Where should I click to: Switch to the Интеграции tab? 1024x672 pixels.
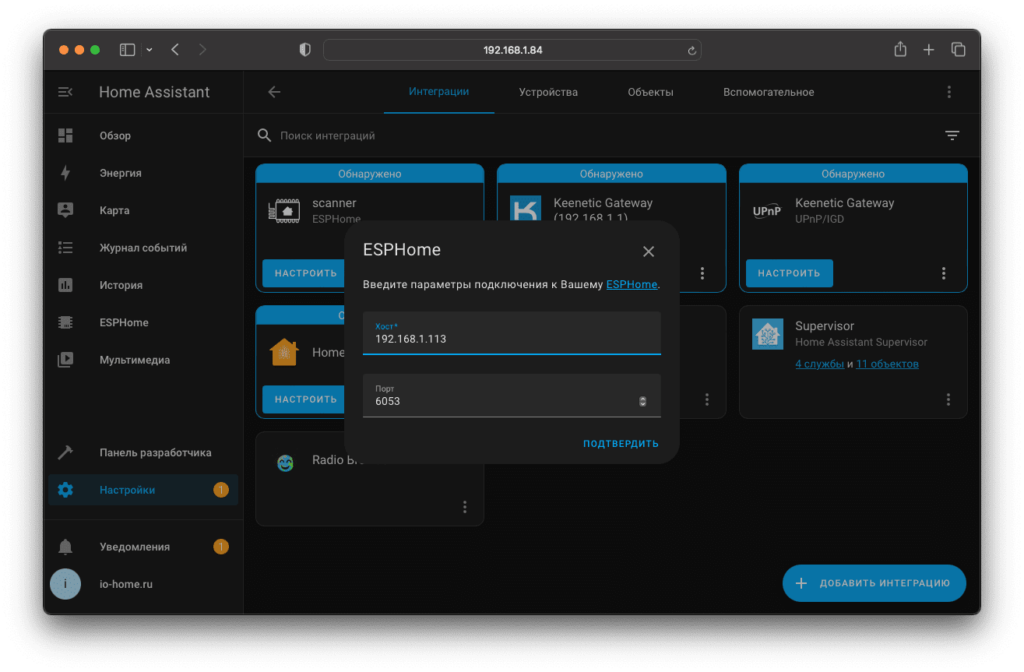click(x=439, y=91)
